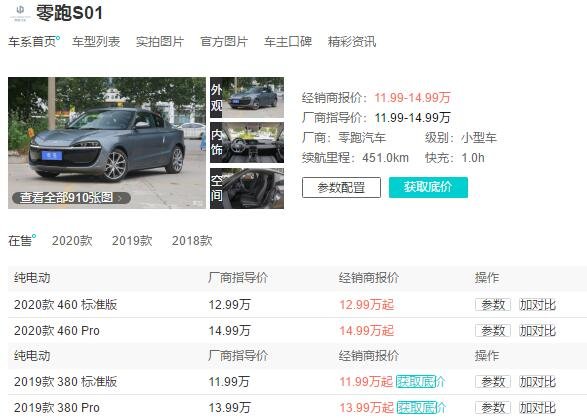Image resolution: width=587 pixels, height=418 pixels.
Task: Click 参数 for 2020款 460 标准版
Action: [493, 305]
